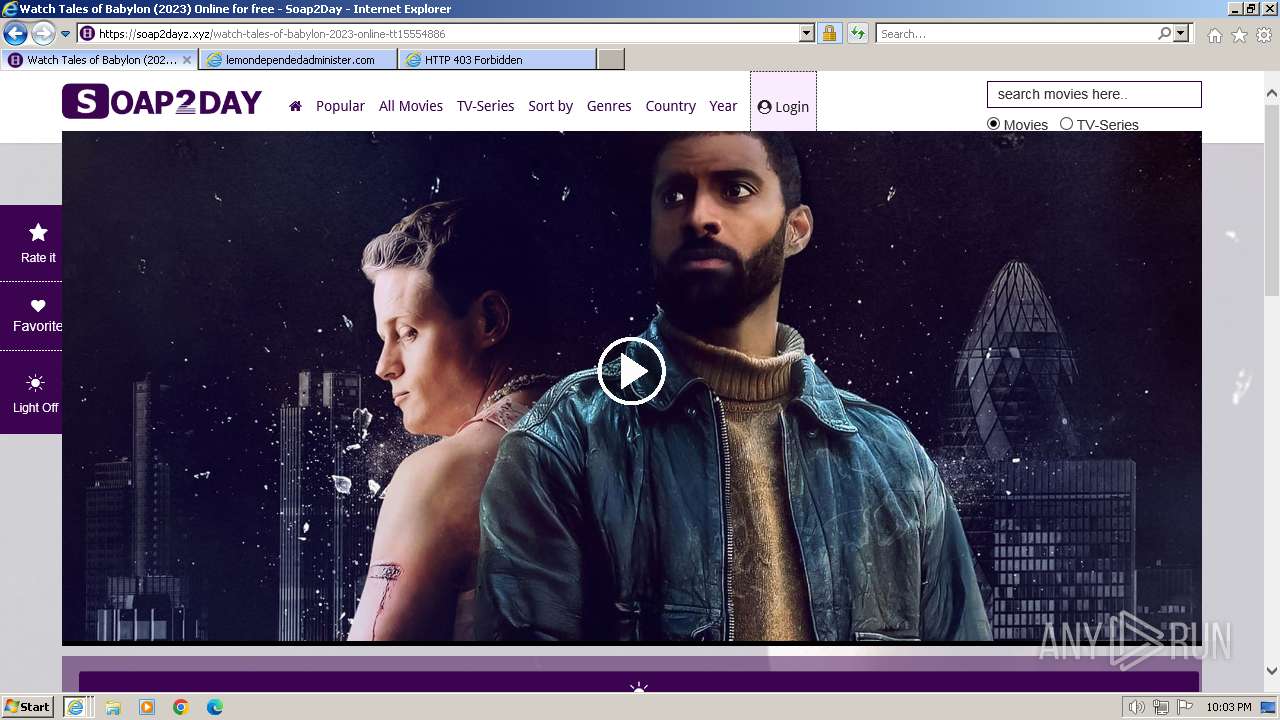Open the Windows Start menu
1280x720 pixels.
(x=27, y=707)
